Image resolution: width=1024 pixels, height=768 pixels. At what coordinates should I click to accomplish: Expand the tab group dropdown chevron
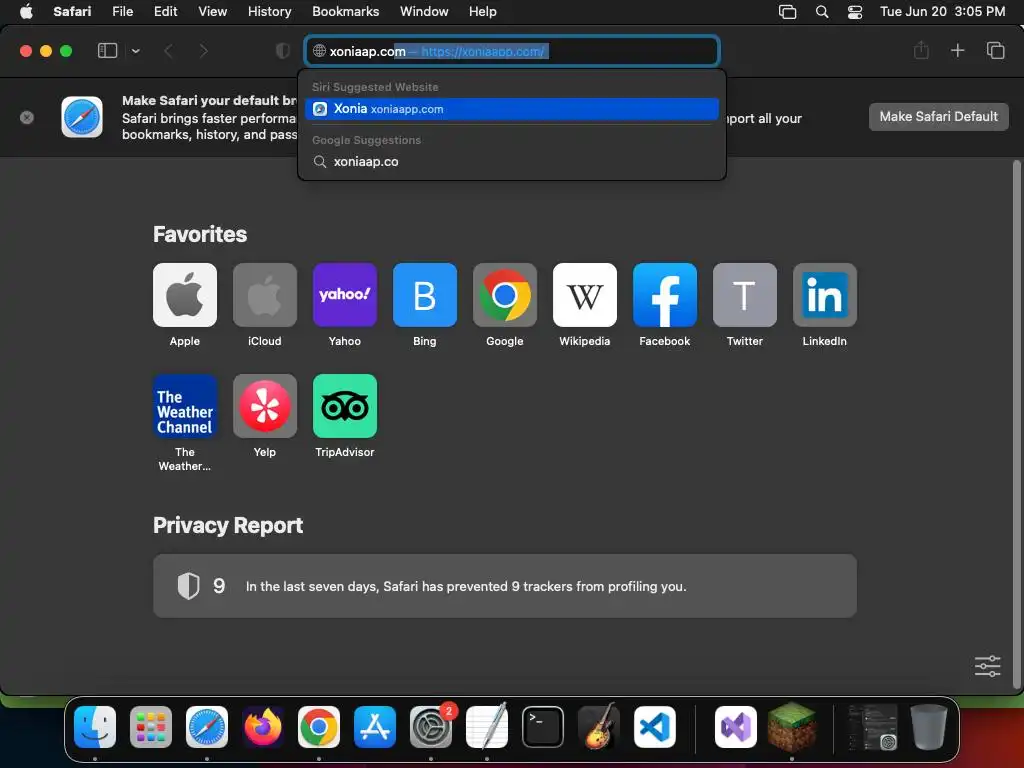tap(135, 51)
